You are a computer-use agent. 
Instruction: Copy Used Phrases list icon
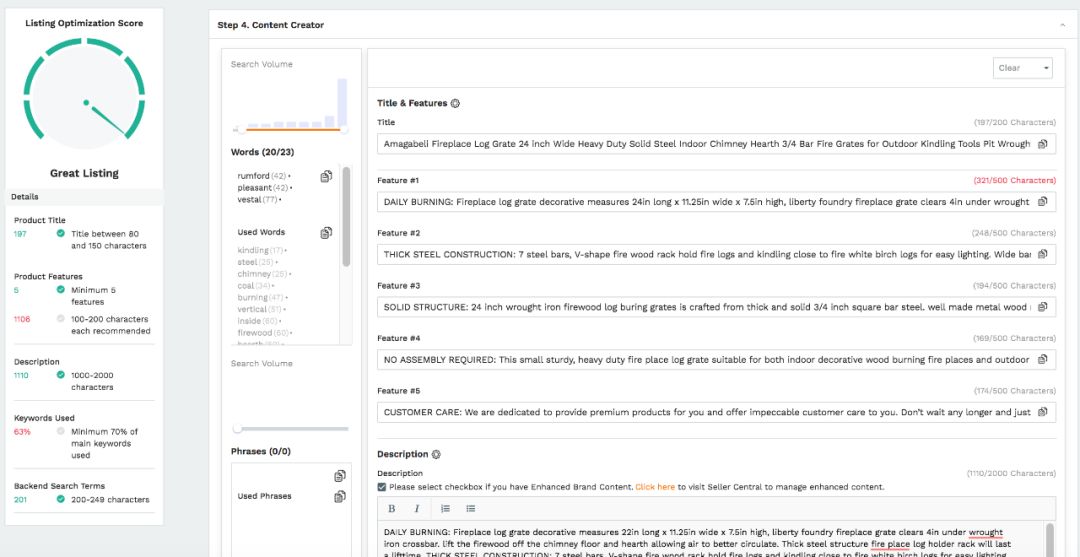click(x=340, y=496)
